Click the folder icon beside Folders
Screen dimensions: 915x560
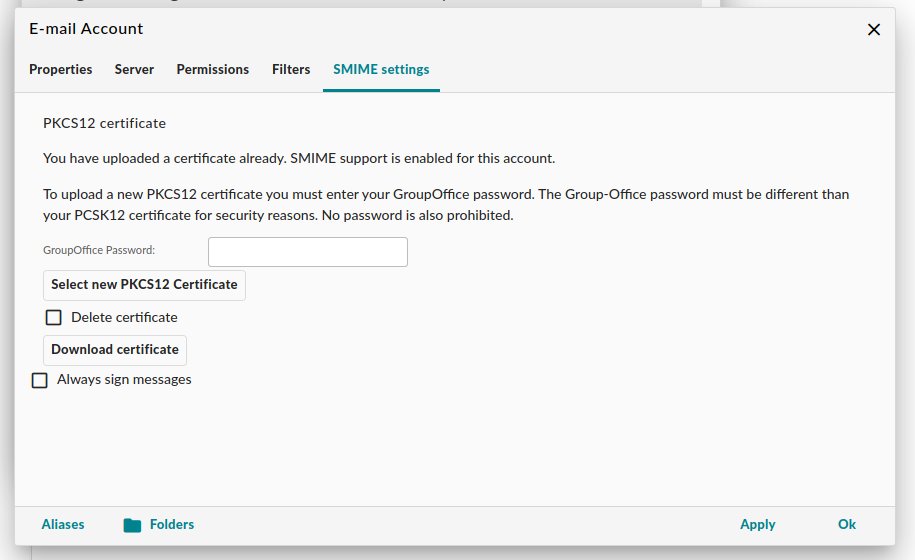coord(132,525)
